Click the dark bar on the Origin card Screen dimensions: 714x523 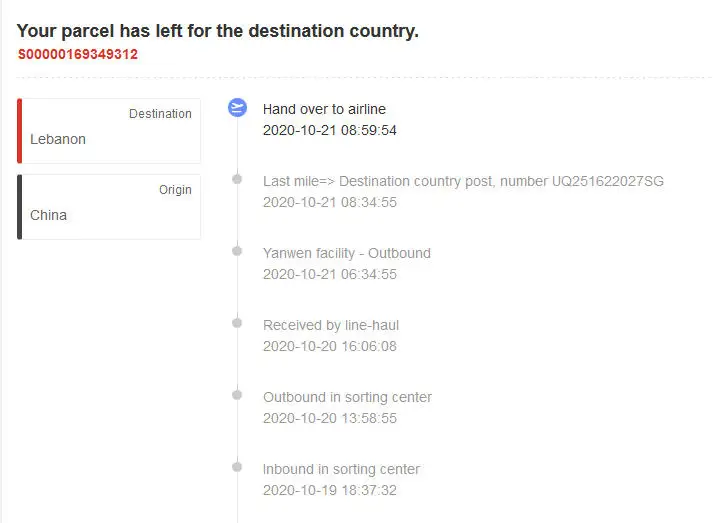(19, 207)
